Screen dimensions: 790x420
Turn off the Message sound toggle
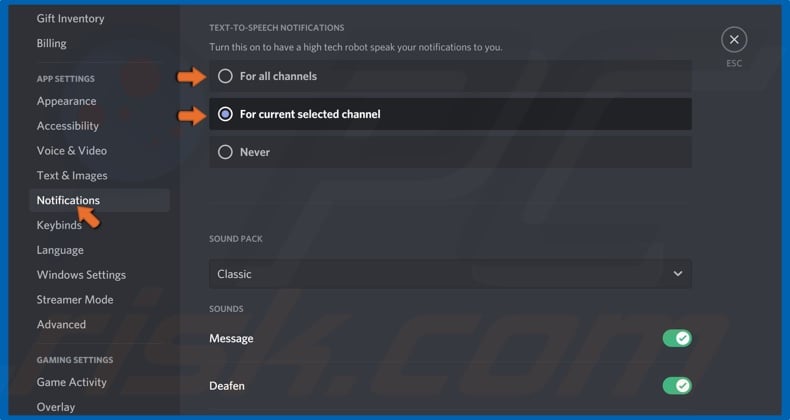click(677, 339)
